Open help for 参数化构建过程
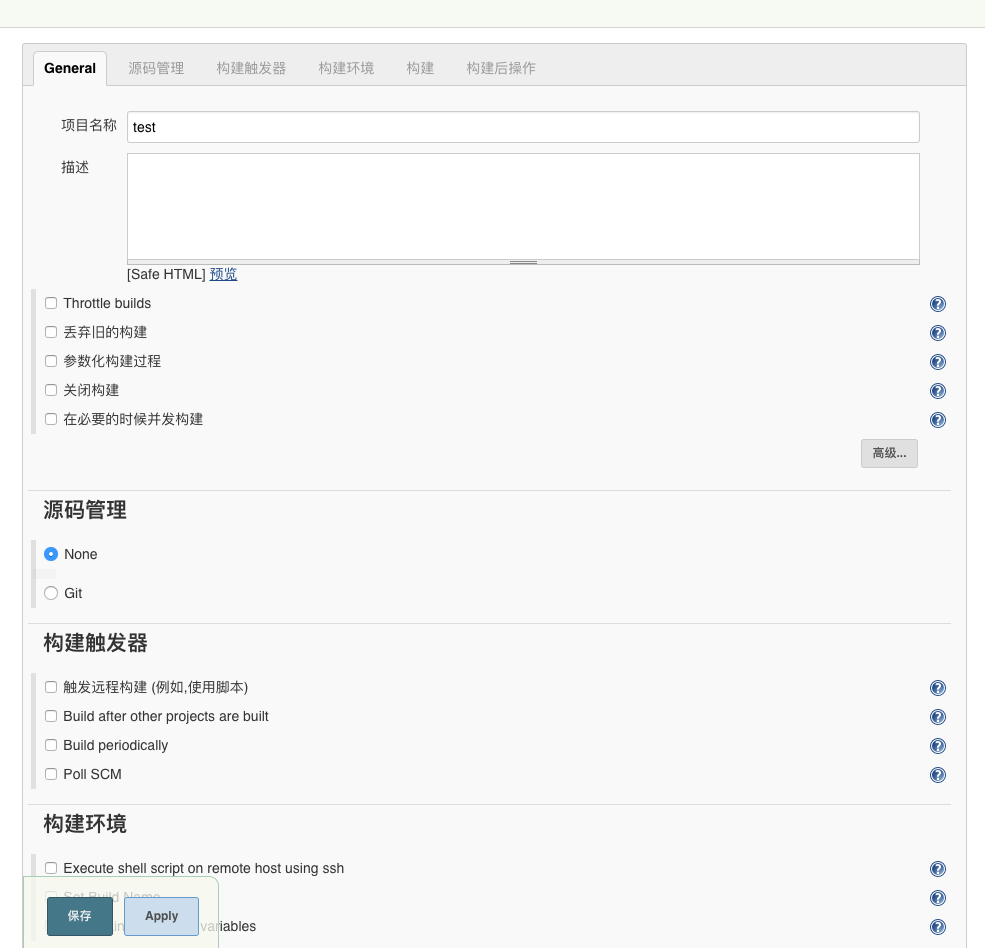This screenshot has width=985, height=948. 937,362
